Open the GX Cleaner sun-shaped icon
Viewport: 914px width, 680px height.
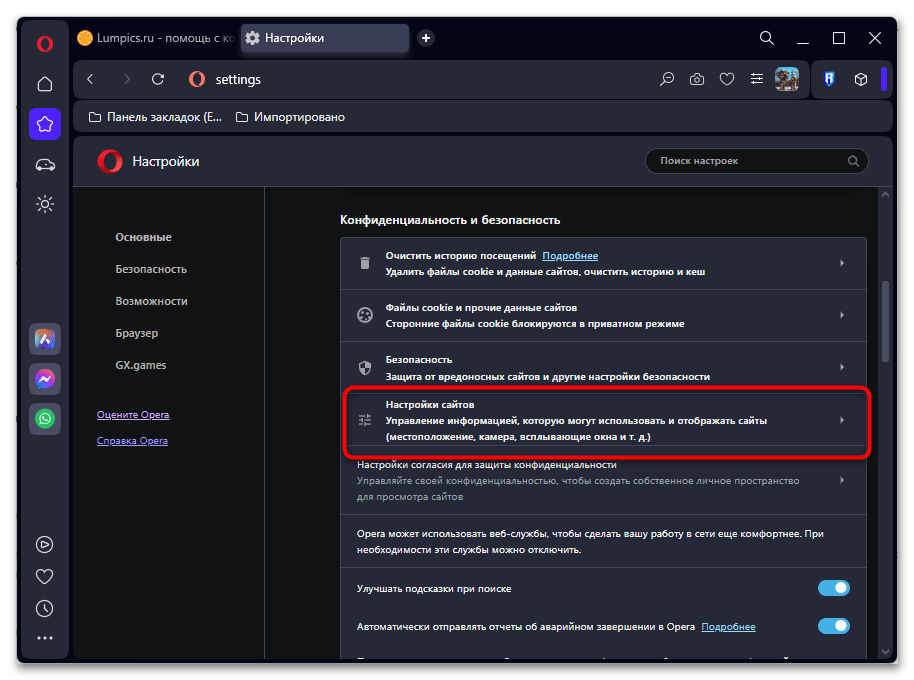[45, 204]
